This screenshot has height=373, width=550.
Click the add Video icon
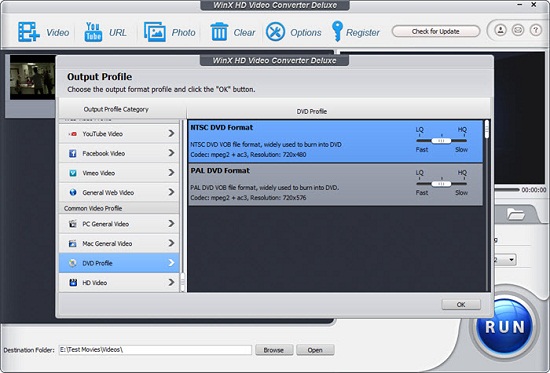point(29,32)
